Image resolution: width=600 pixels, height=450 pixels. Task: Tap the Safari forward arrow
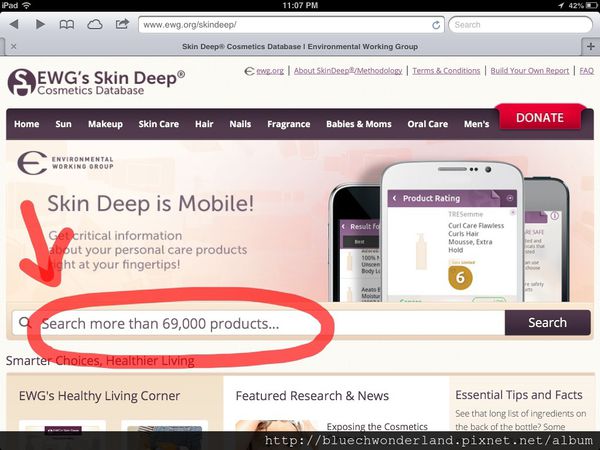41,23
